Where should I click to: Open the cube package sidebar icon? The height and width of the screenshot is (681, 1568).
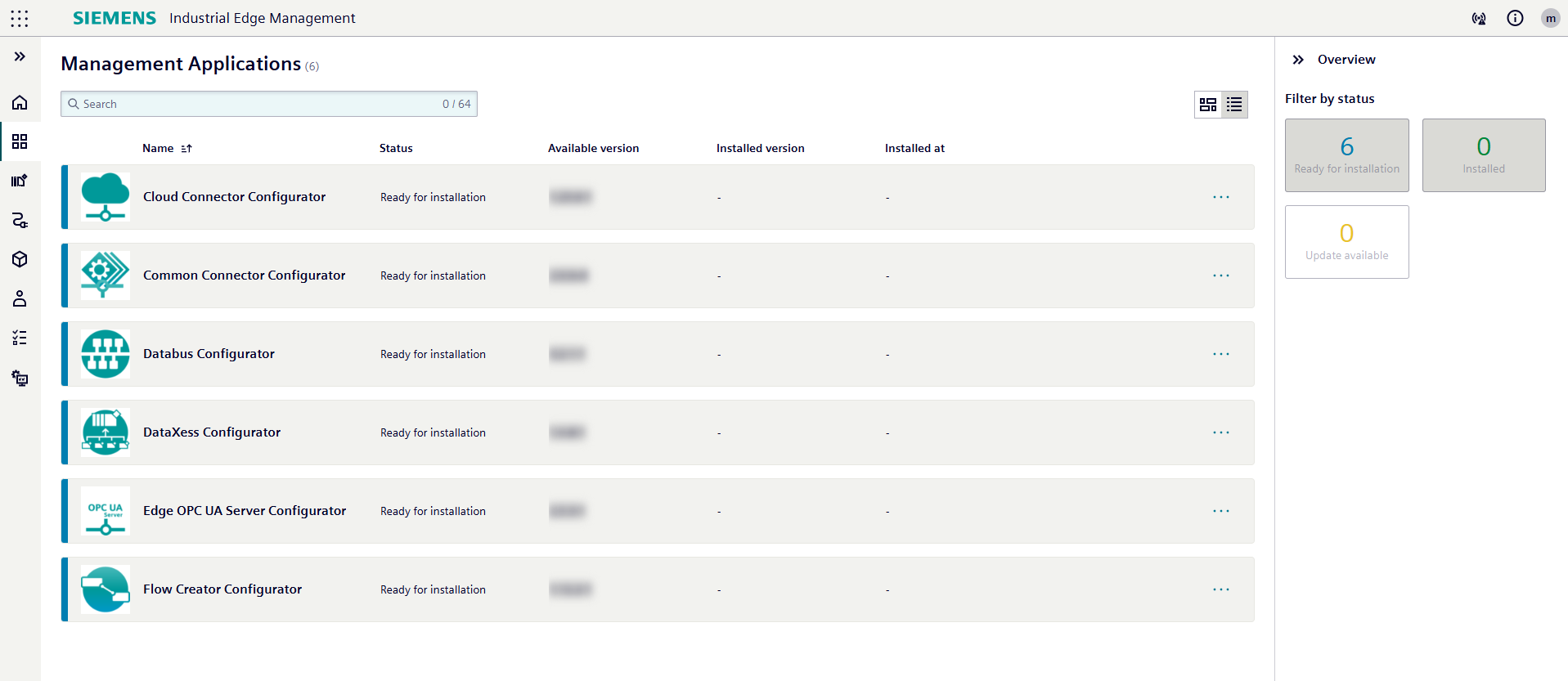click(x=20, y=259)
